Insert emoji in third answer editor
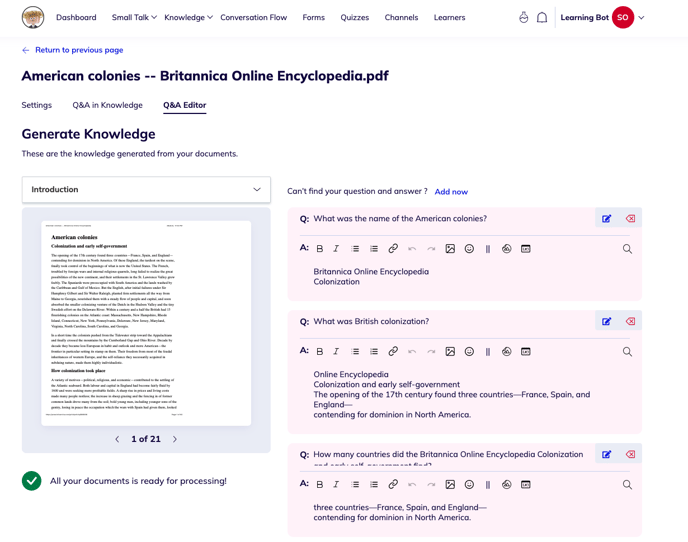This screenshot has height=542, width=688. coord(469,485)
